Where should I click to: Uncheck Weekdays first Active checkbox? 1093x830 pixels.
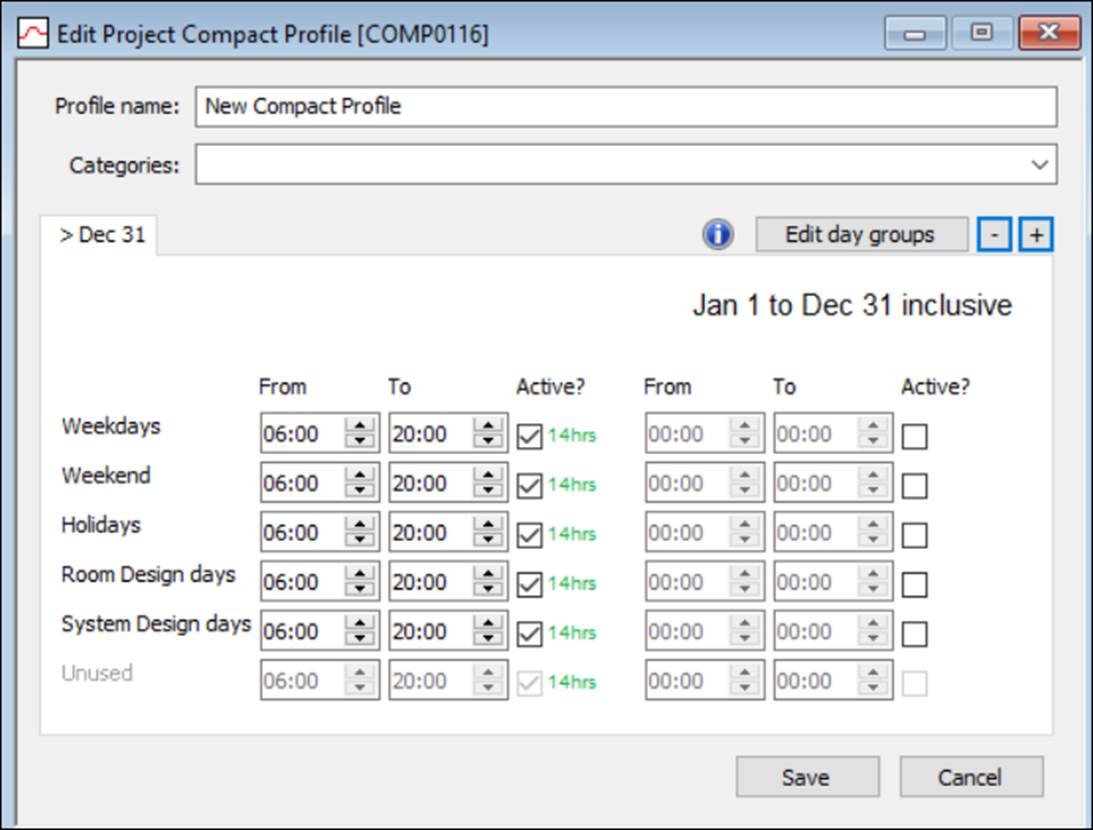(x=529, y=437)
